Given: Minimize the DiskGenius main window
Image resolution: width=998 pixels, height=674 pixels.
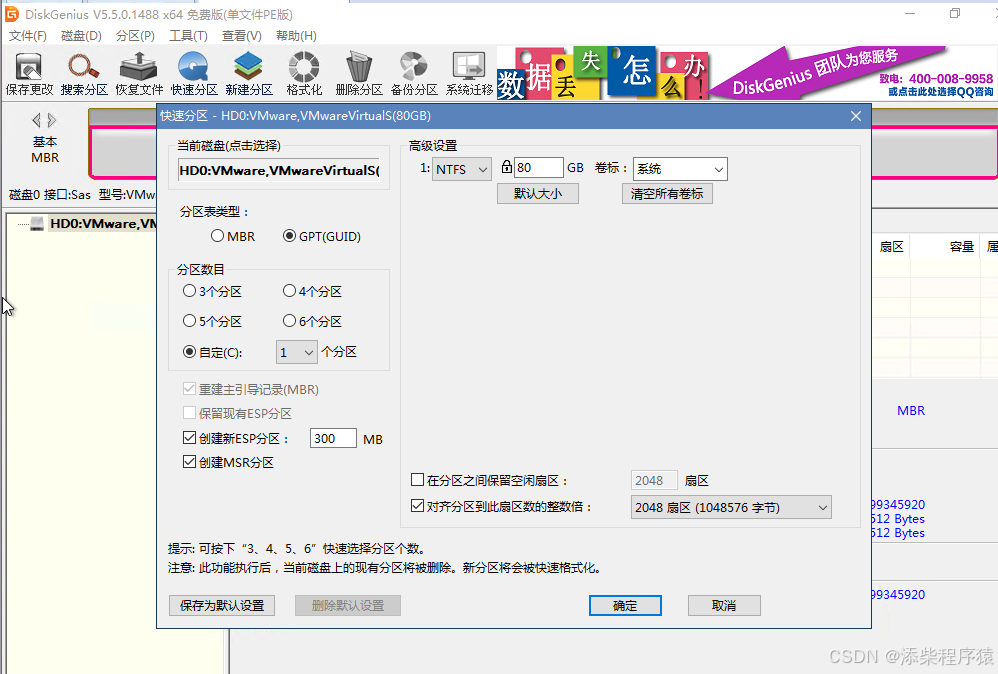Looking at the screenshot, I should click(910, 13).
